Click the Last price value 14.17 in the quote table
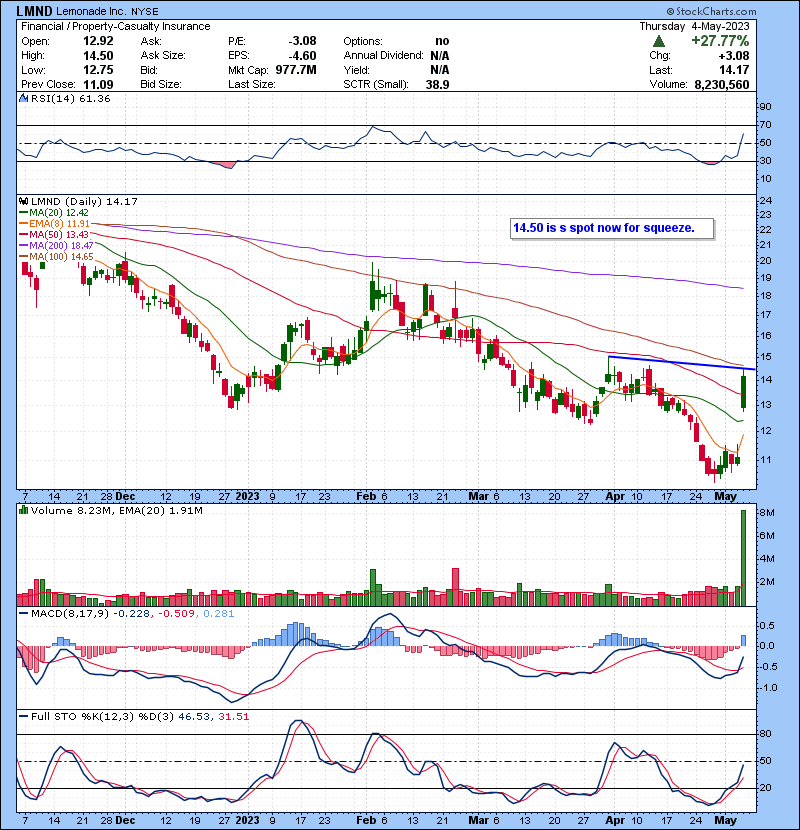The image size is (800, 830). click(734, 70)
